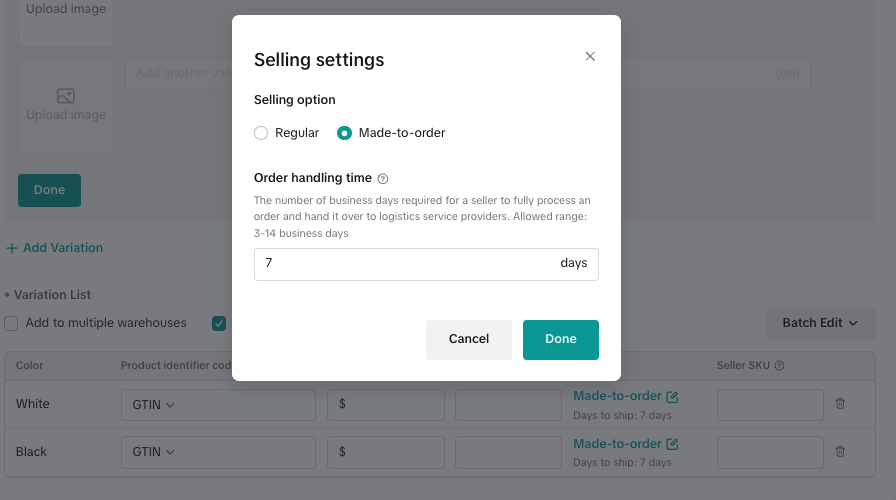Click the Seller SKU help icon

pyautogui.click(x=779, y=366)
